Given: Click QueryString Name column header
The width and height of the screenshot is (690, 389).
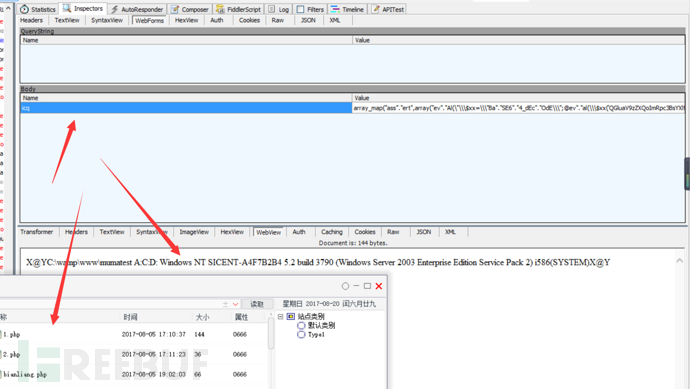Looking at the screenshot, I should pyautogui.click(x=186, y=40).
